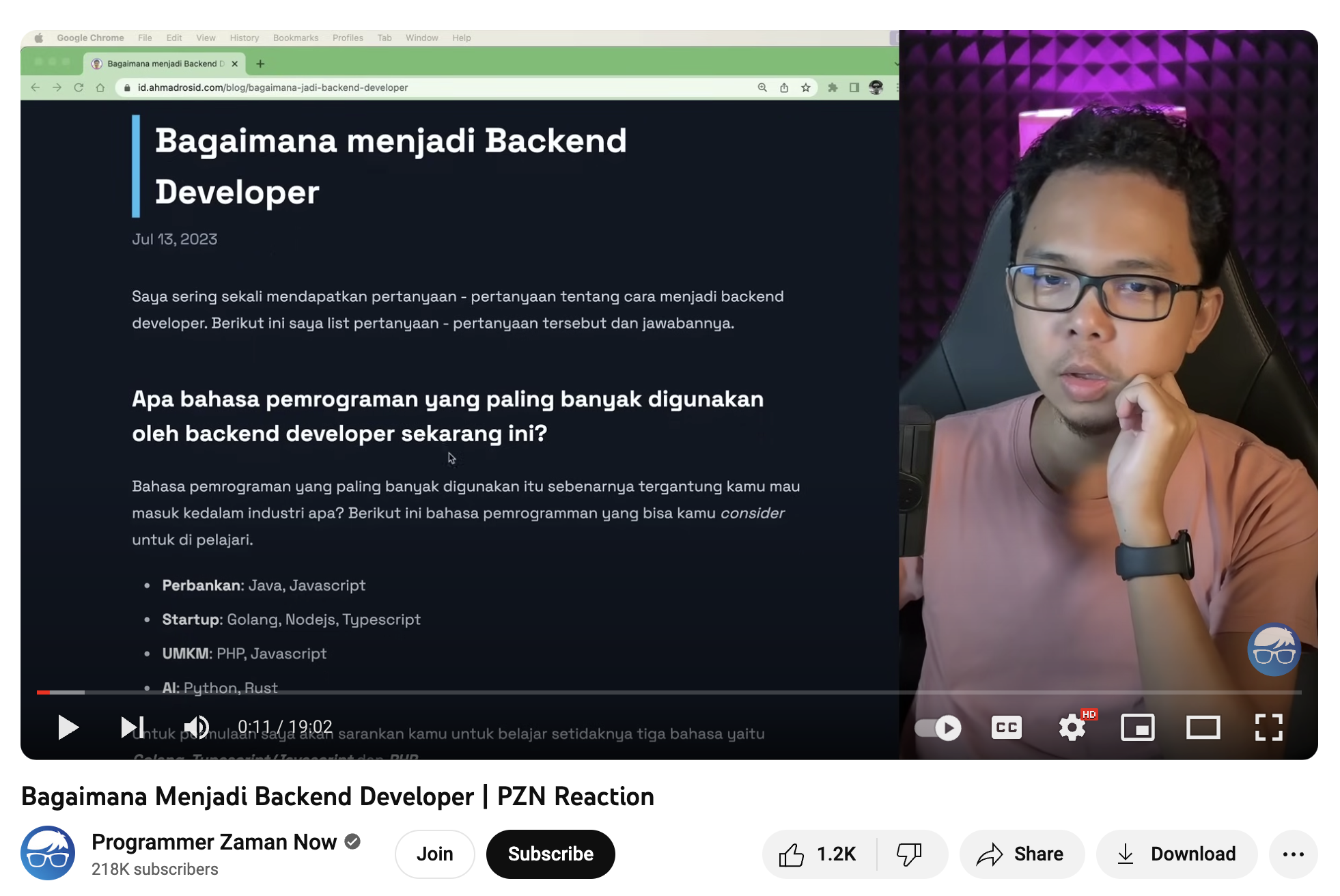The image size is (1340, 896).
Task: Go back in the recorded browser
Action: point(36,87)
